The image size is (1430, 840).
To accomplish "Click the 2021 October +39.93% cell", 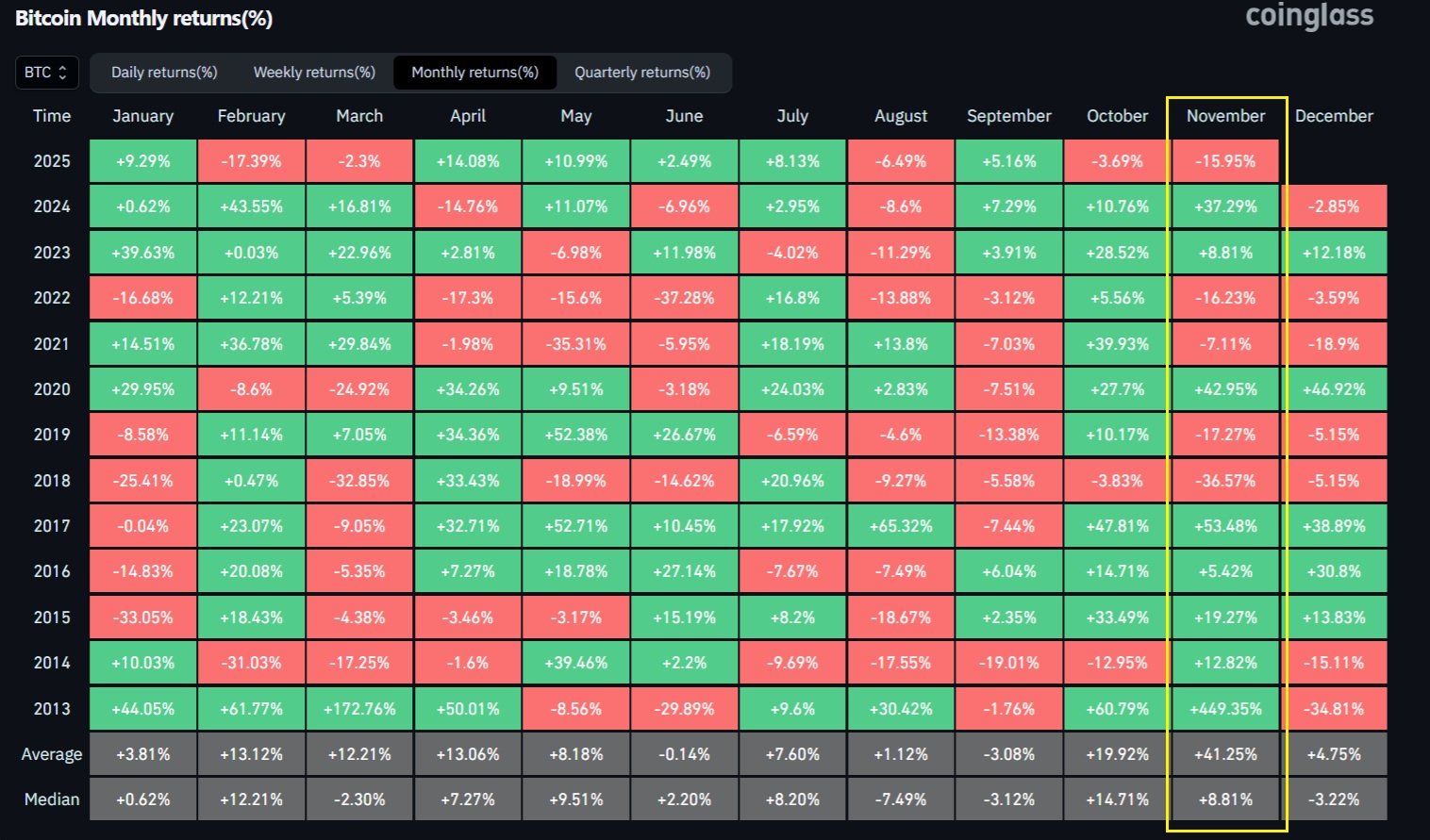I will click(1117, 344).
